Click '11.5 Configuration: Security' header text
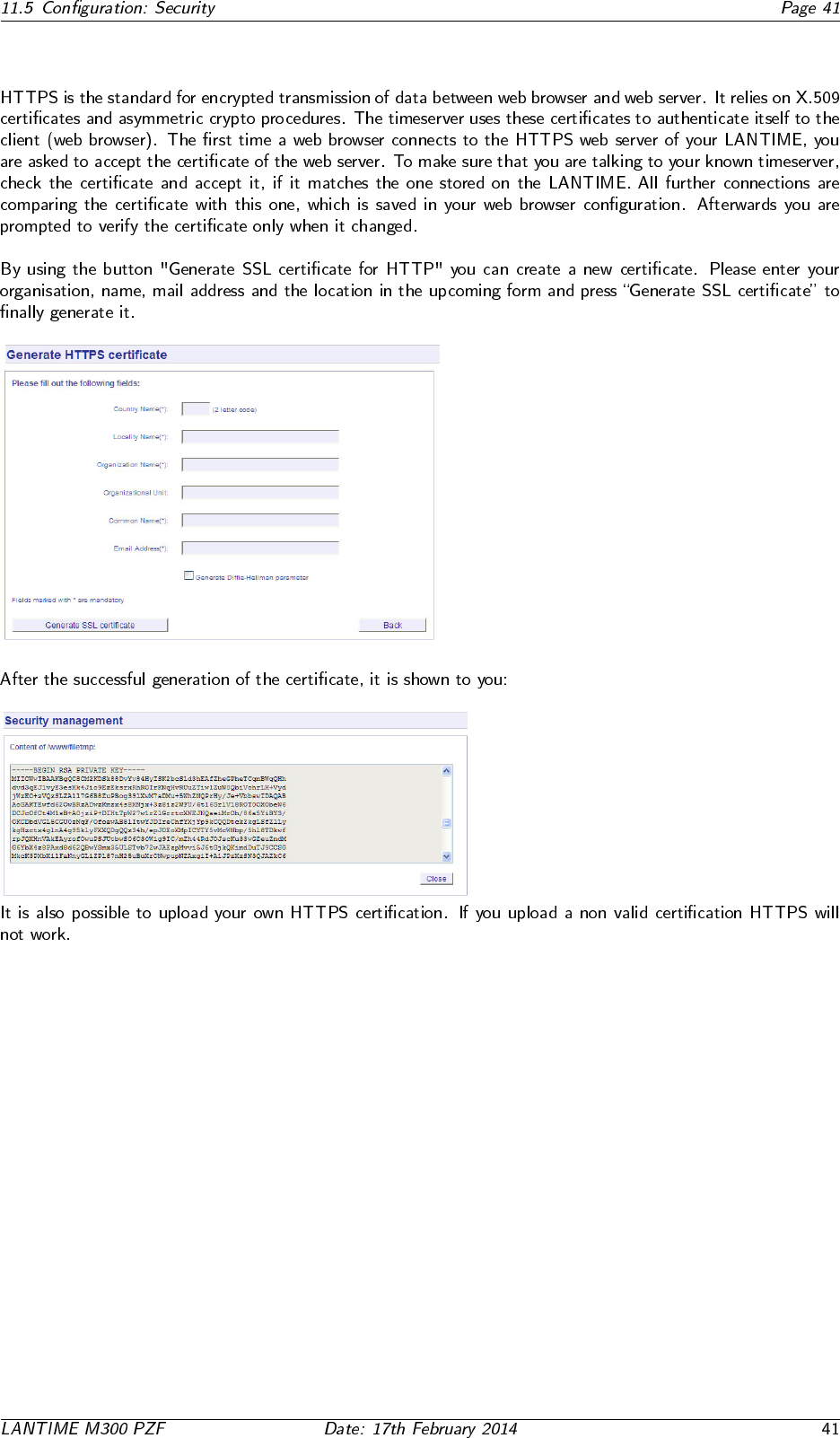This screenshot has width=840, height=1438. point(108,9)
